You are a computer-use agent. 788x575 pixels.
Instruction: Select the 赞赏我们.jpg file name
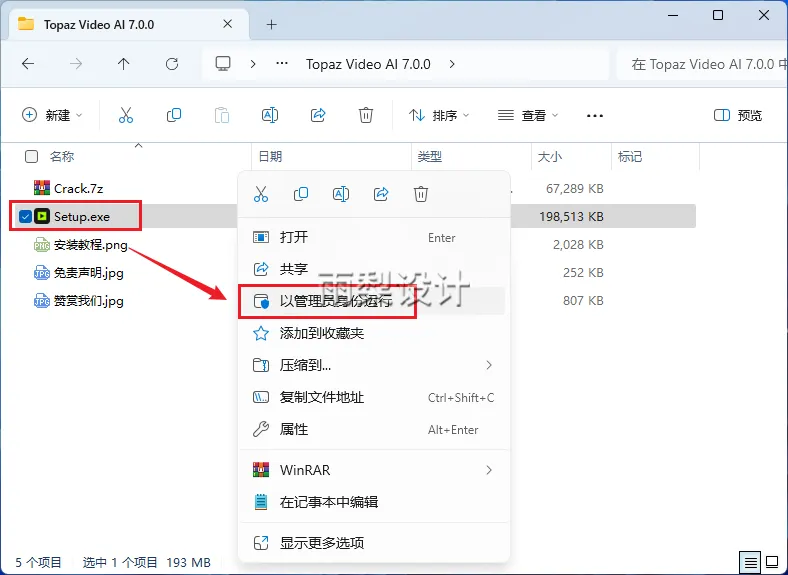(x=88, y=301)
